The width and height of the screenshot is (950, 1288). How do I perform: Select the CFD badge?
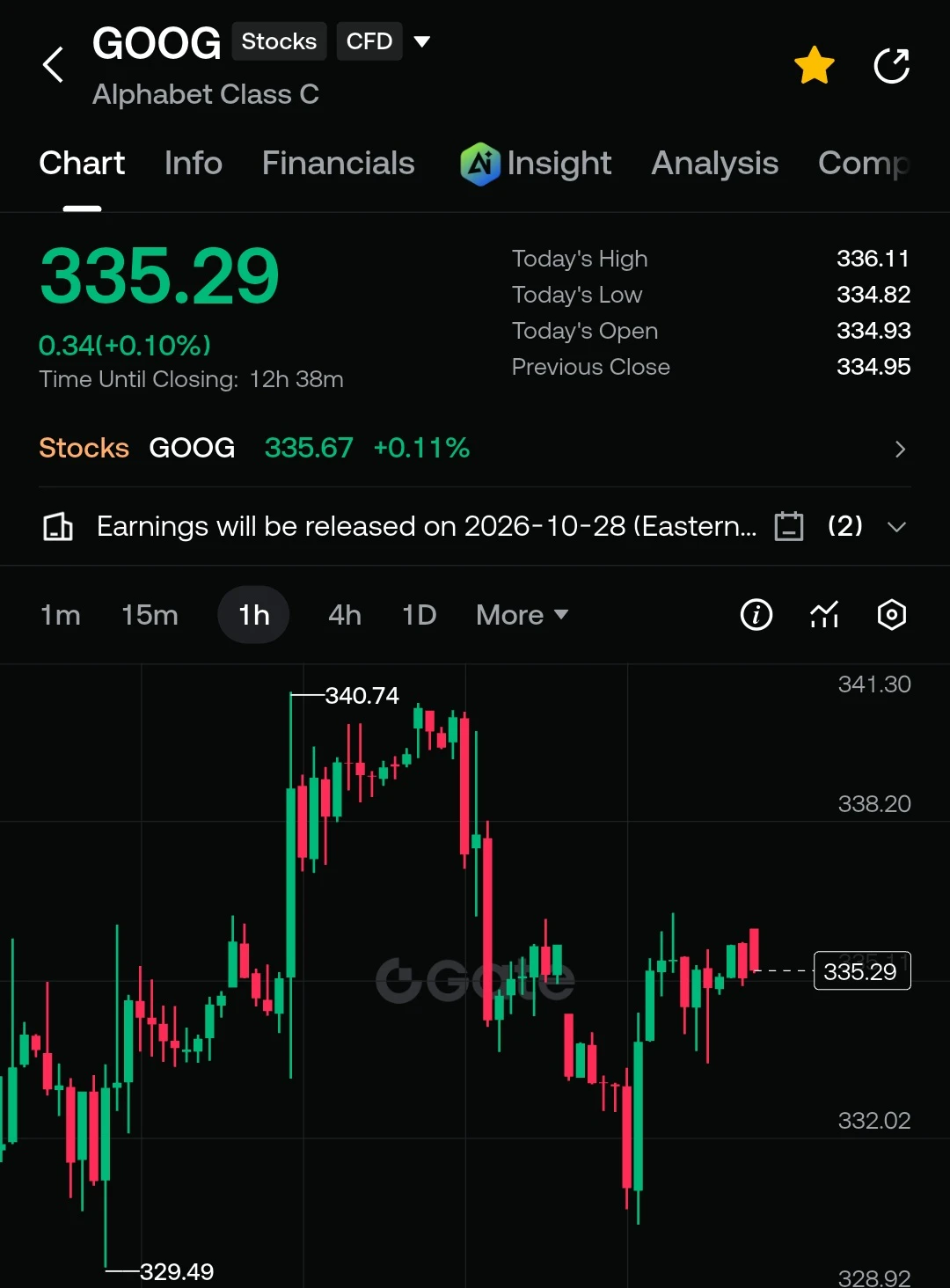(369, 41)
